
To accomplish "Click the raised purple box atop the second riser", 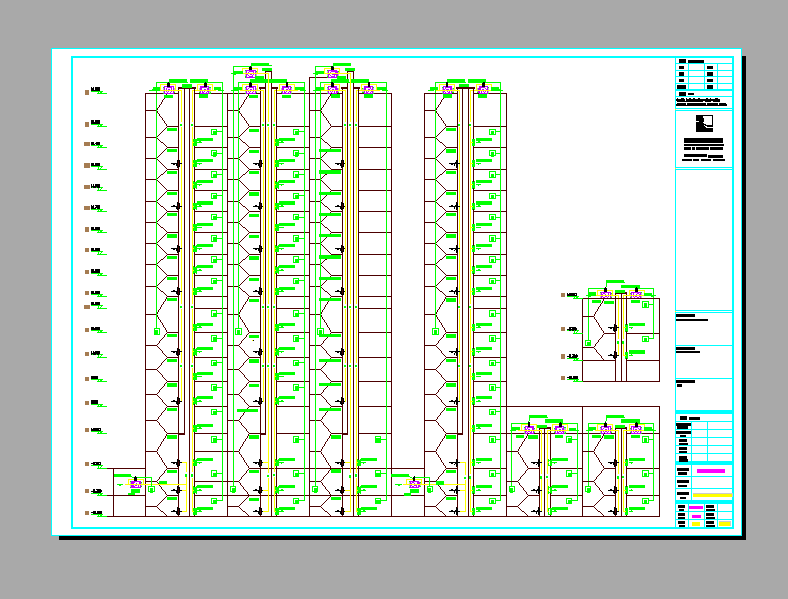I will [251, 74].
